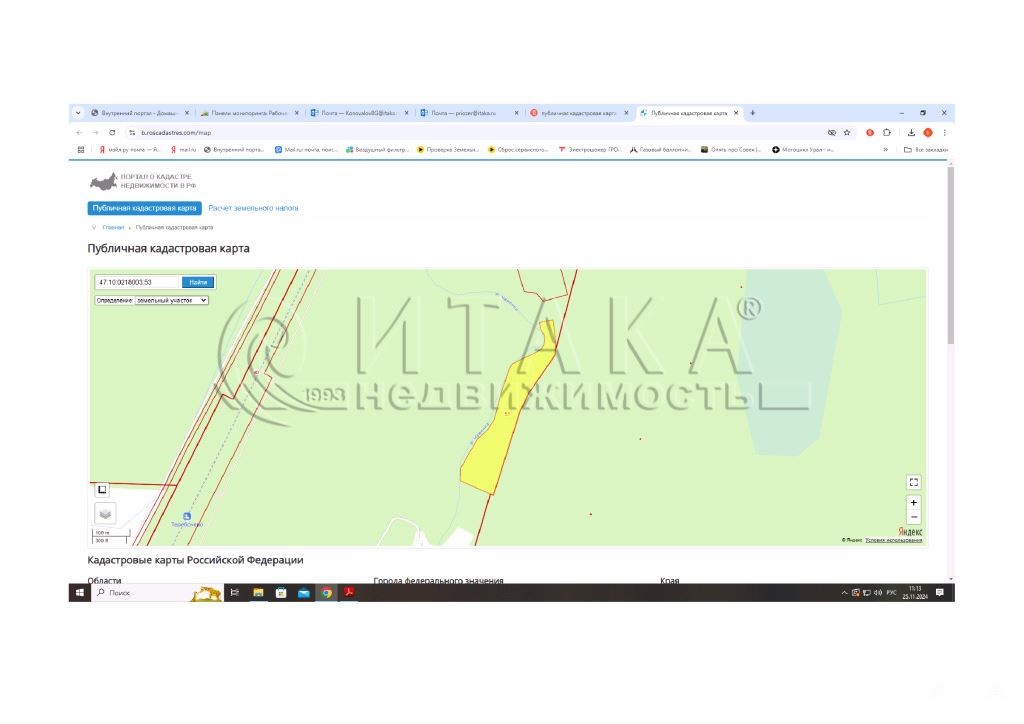
Task: Open Microsoft Store from the taskbar
Action: pyautogui.click(x=281, y=593)
